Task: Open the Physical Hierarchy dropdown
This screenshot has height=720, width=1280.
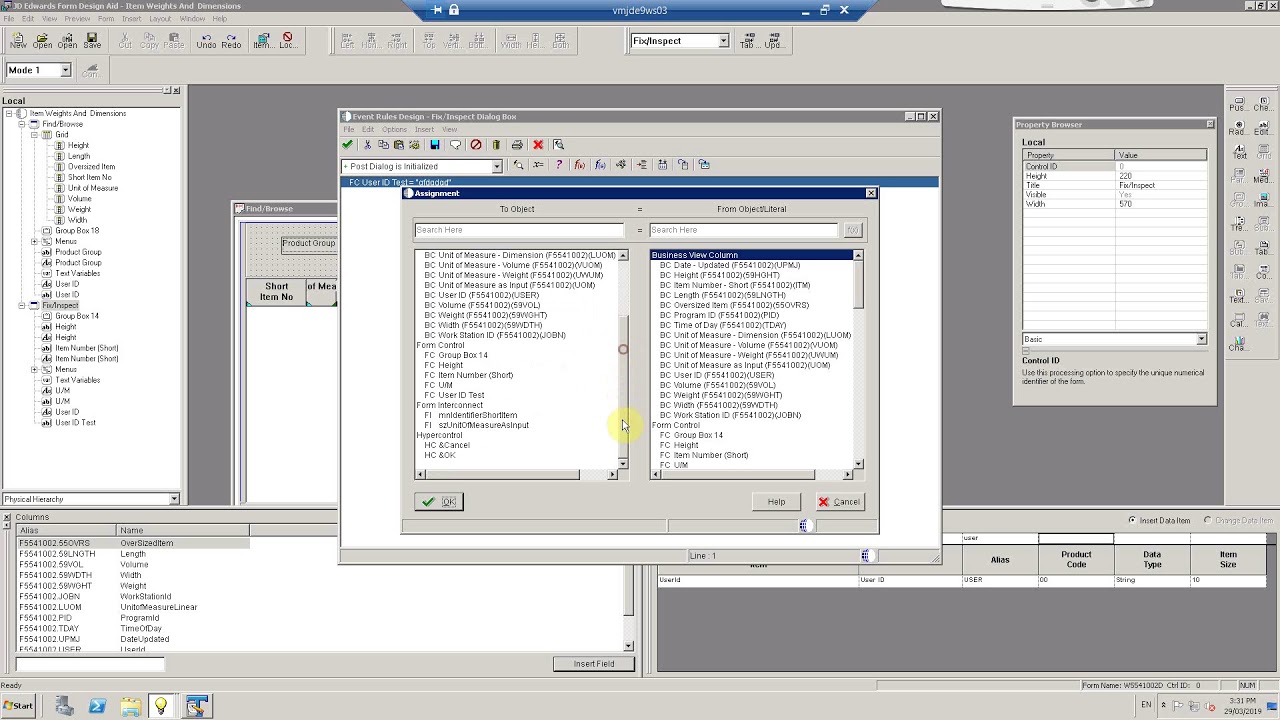Action: click(x=174, y=499)
